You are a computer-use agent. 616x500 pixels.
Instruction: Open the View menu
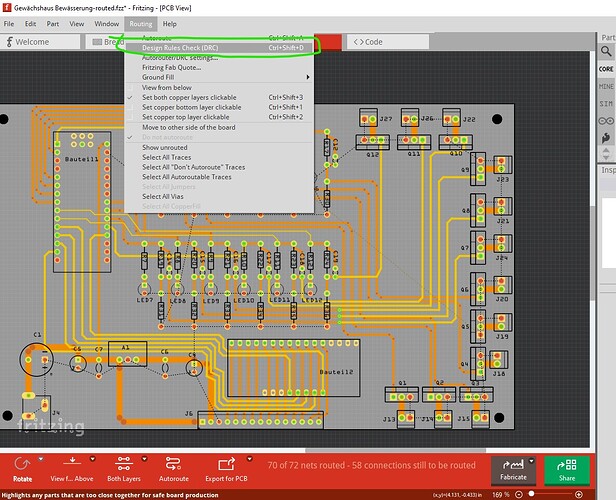[x=77, y=24]
